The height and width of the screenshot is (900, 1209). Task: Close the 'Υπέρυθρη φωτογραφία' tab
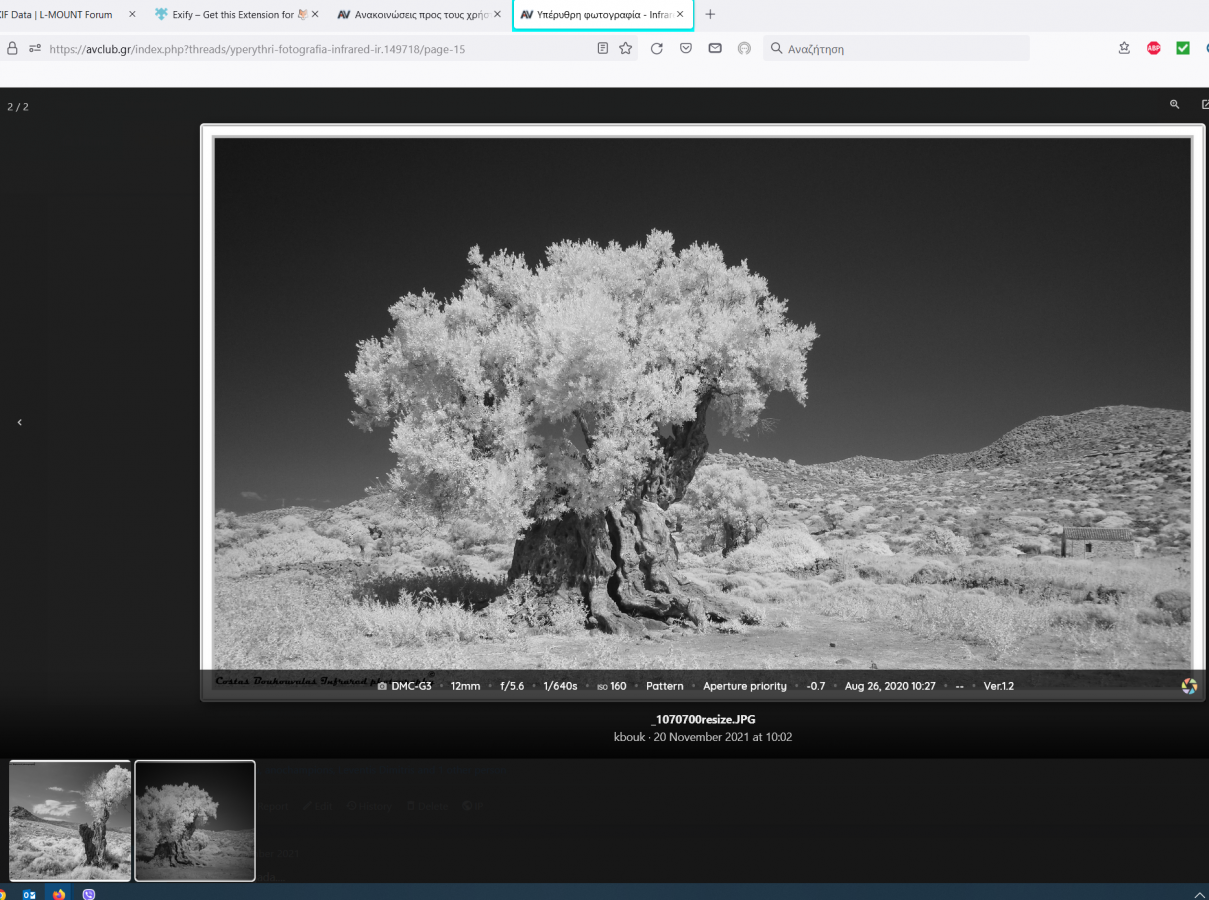[680, 15]
